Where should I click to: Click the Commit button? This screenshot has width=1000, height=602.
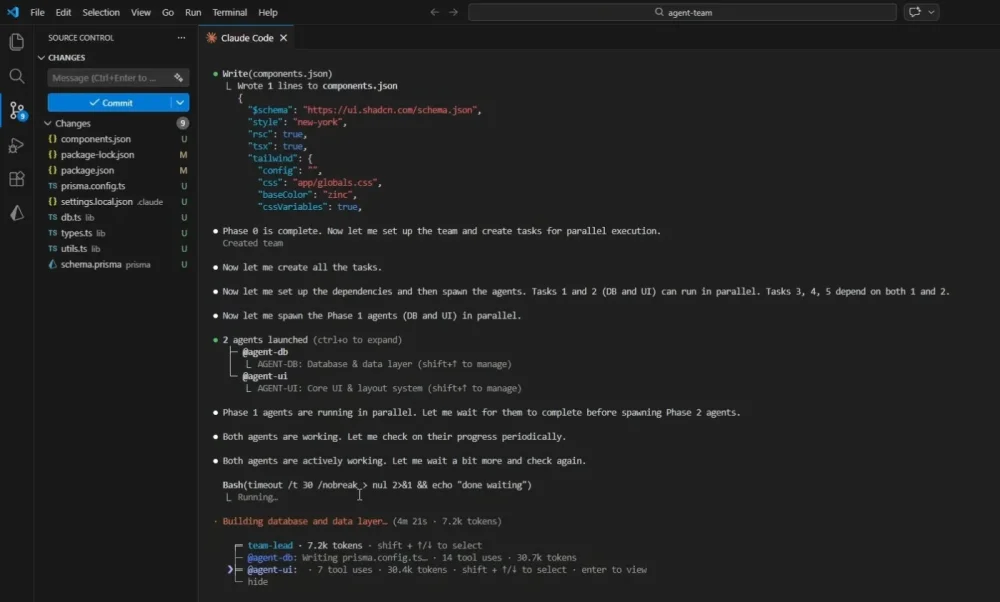pyautogui.click(x=110, y=101)
